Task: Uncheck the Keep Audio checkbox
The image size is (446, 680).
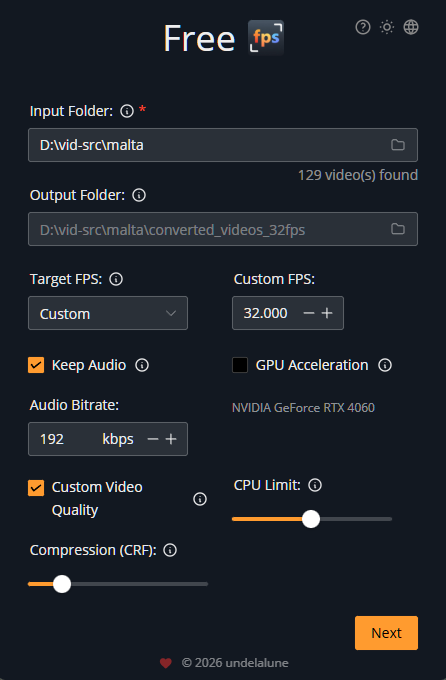Action: [36, 365]
